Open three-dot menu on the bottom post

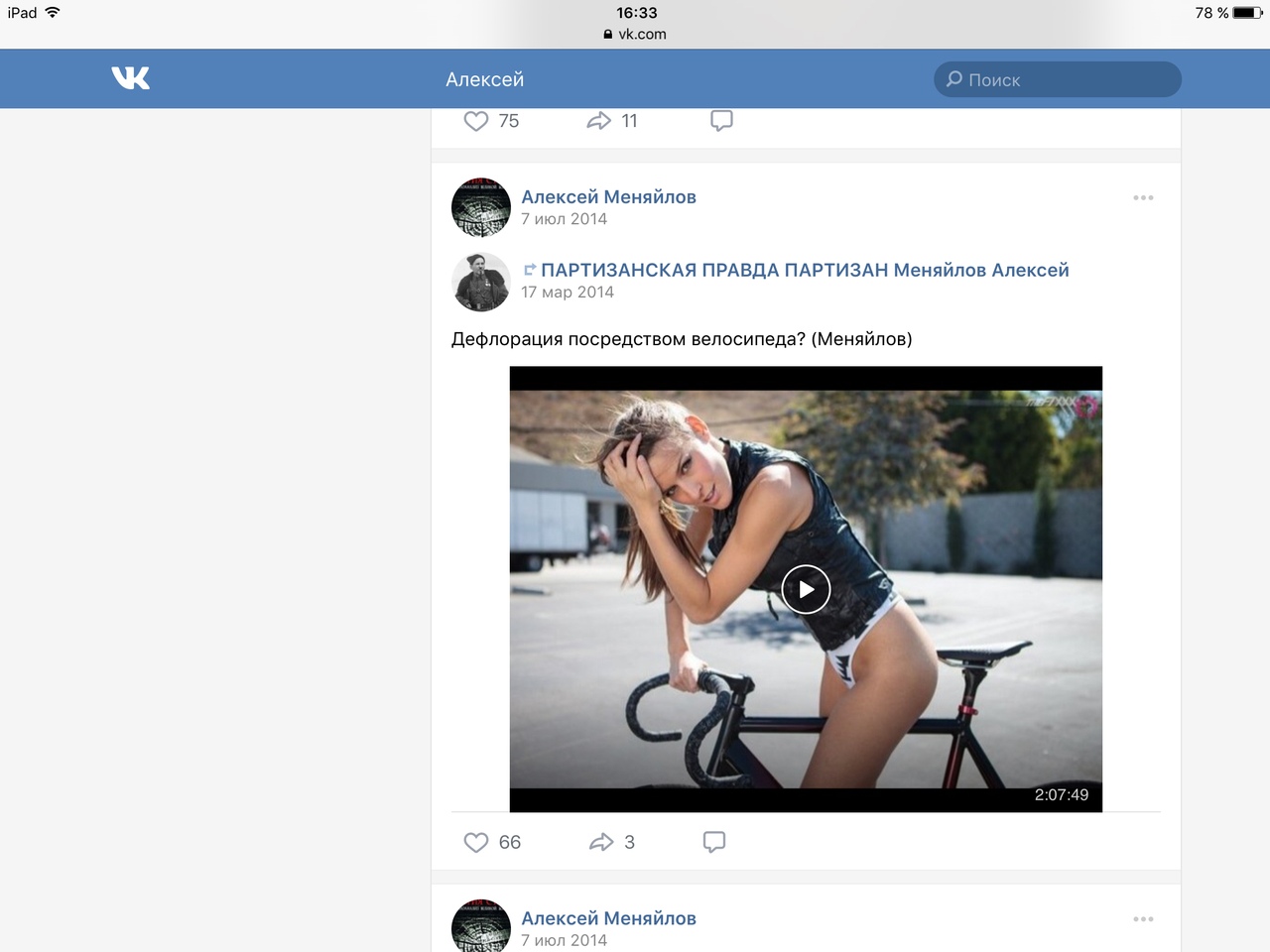click(1143, 919)
